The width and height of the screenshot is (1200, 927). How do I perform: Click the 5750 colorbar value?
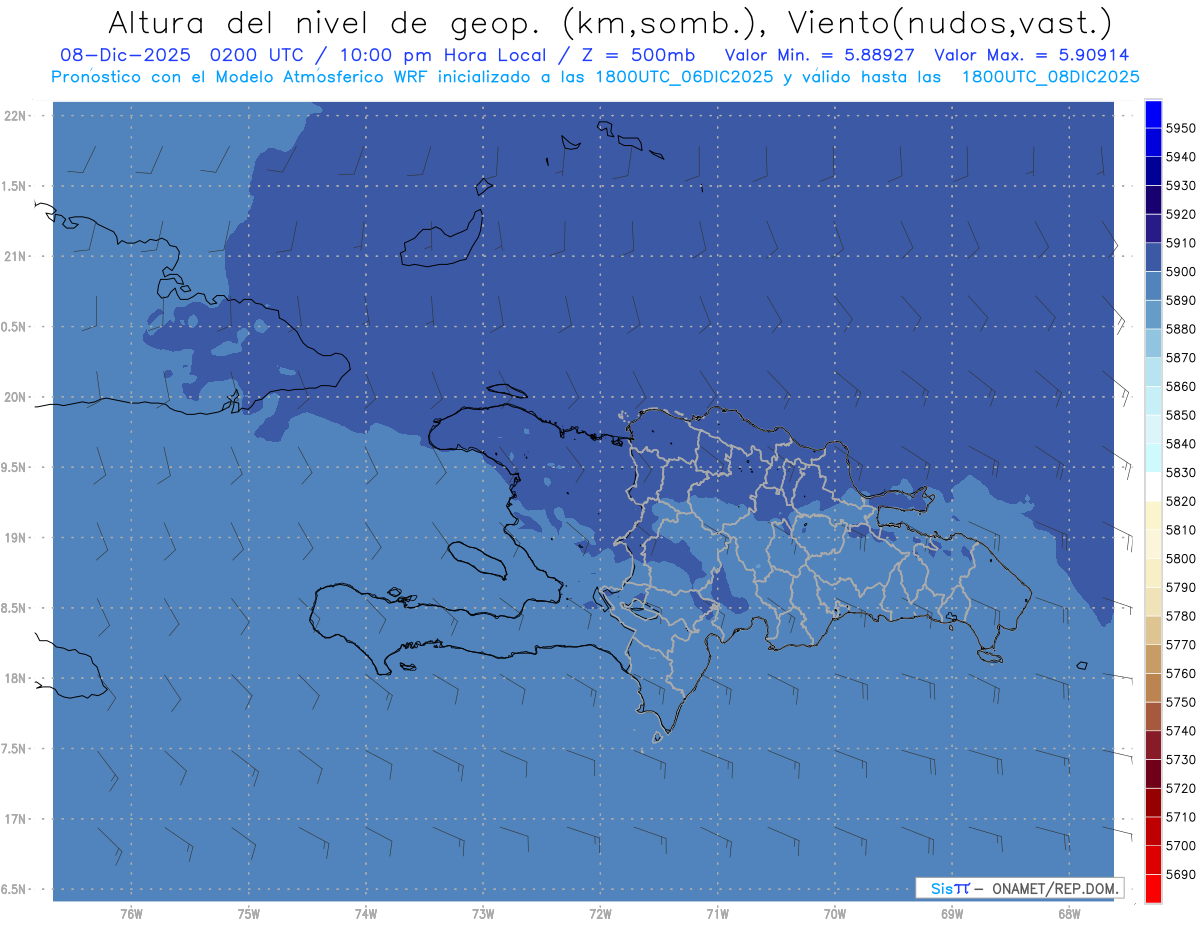click(1181, 702)
